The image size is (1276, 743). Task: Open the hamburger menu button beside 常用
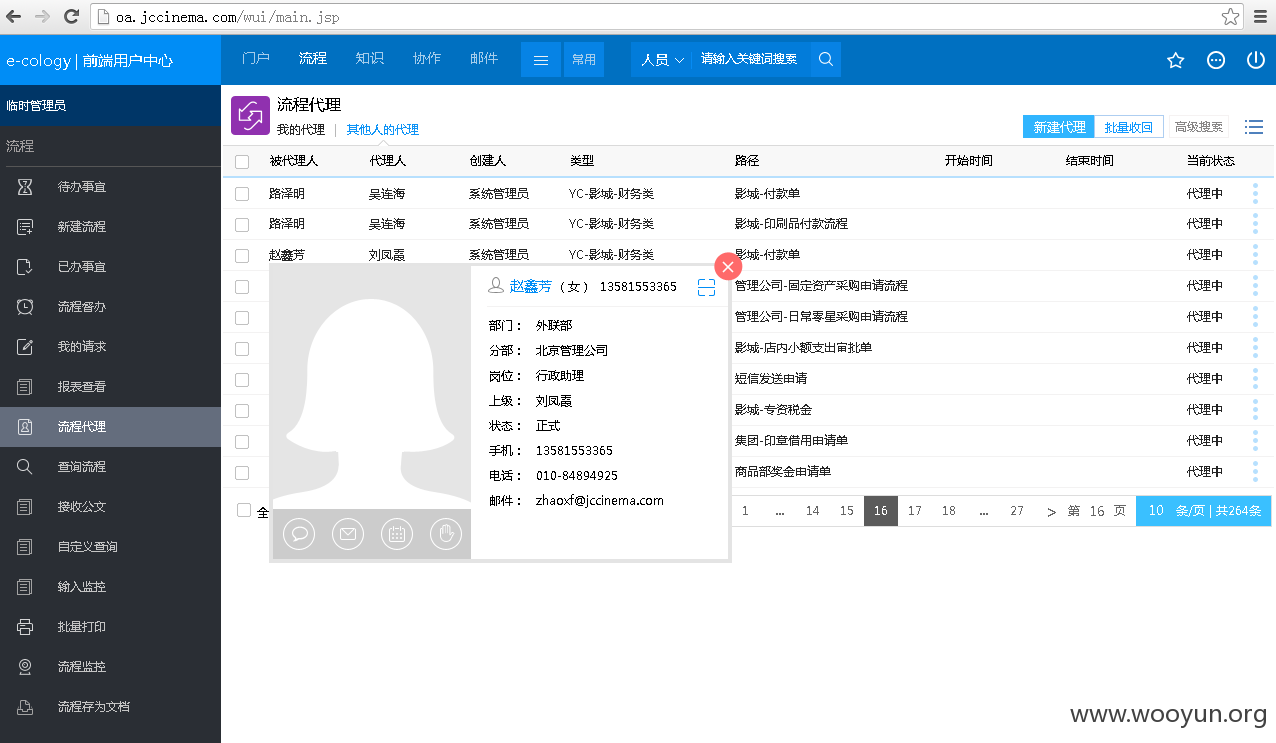[x=541, y=59]
